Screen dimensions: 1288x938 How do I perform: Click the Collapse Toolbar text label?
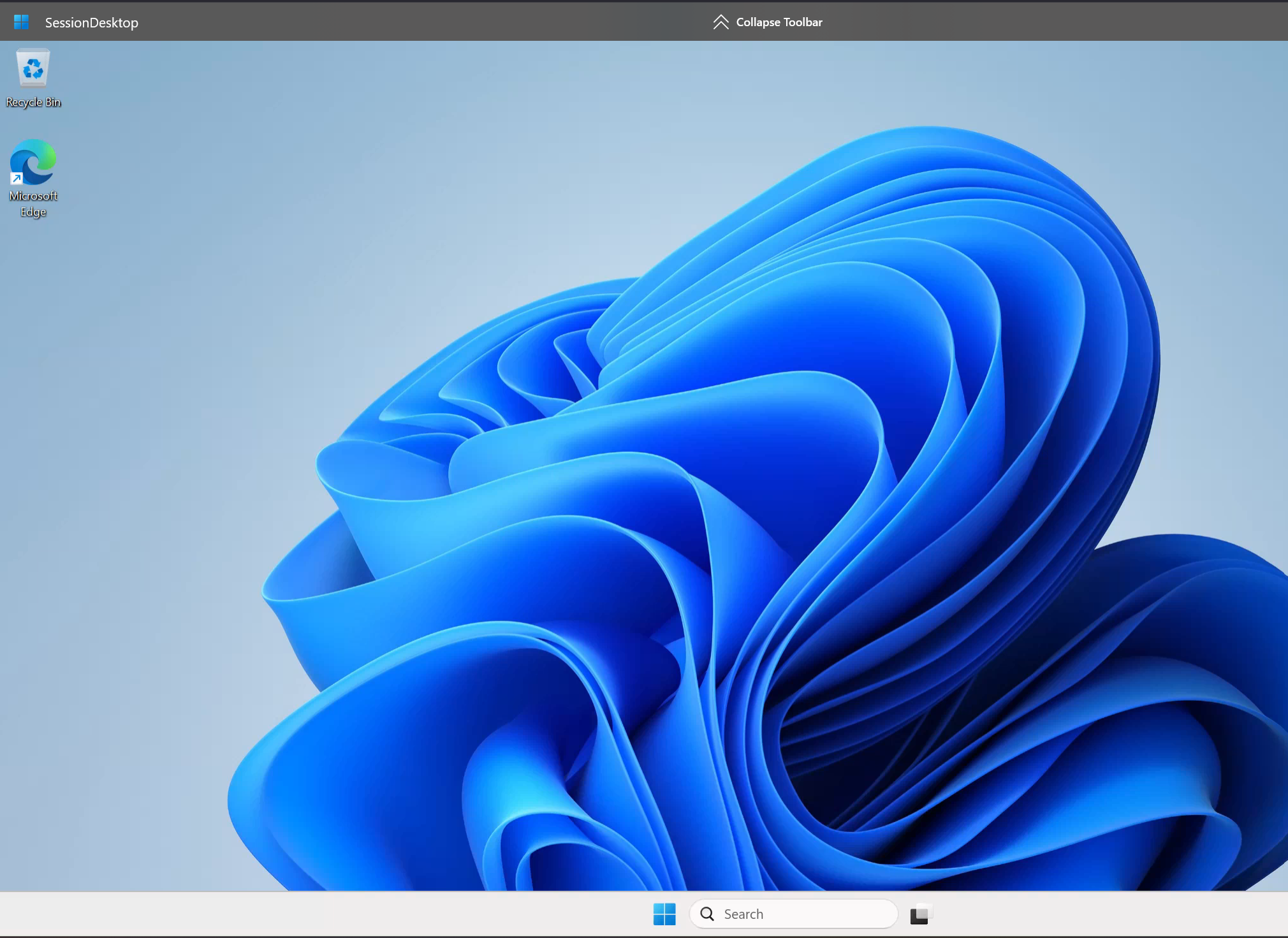(x=779, y=22)
